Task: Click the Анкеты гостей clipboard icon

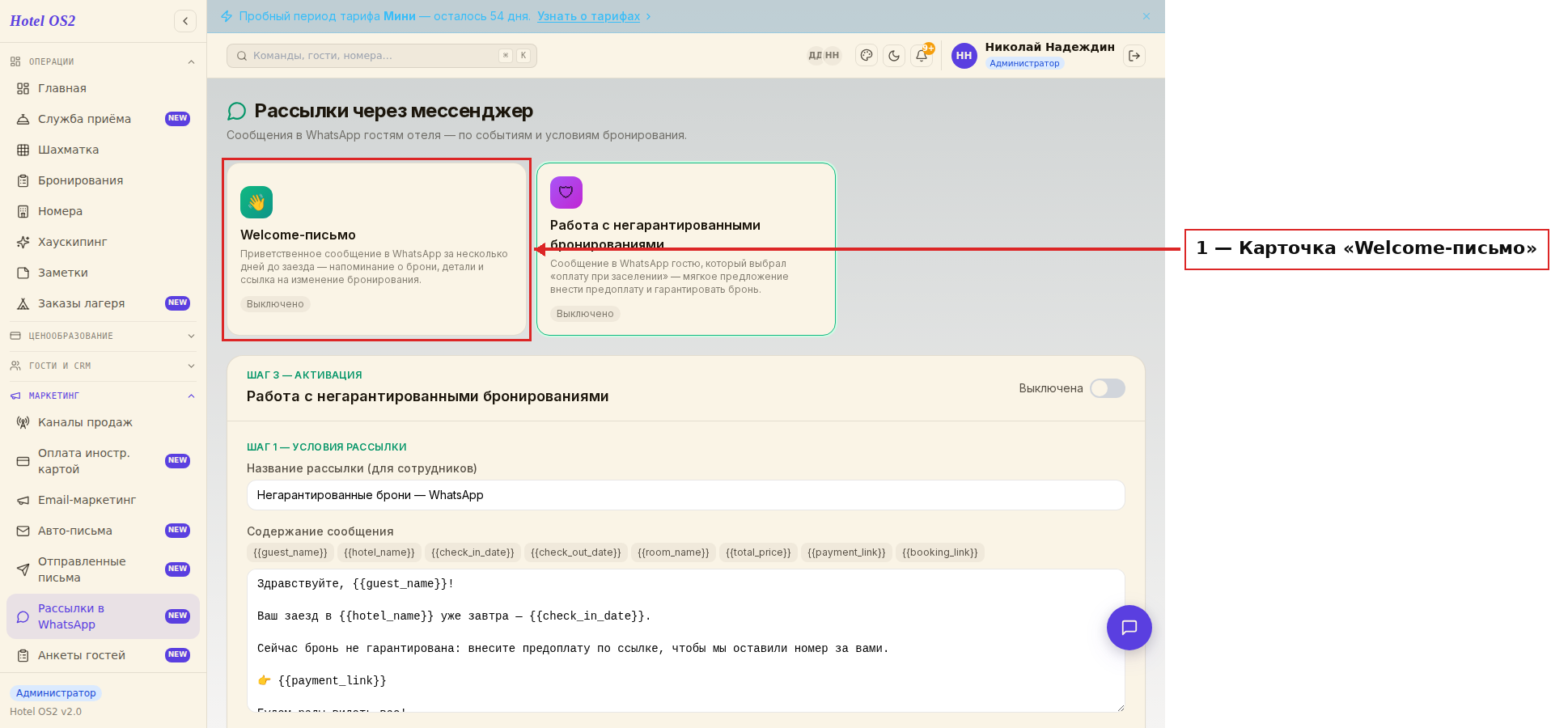Action: [x=23, y=655]
